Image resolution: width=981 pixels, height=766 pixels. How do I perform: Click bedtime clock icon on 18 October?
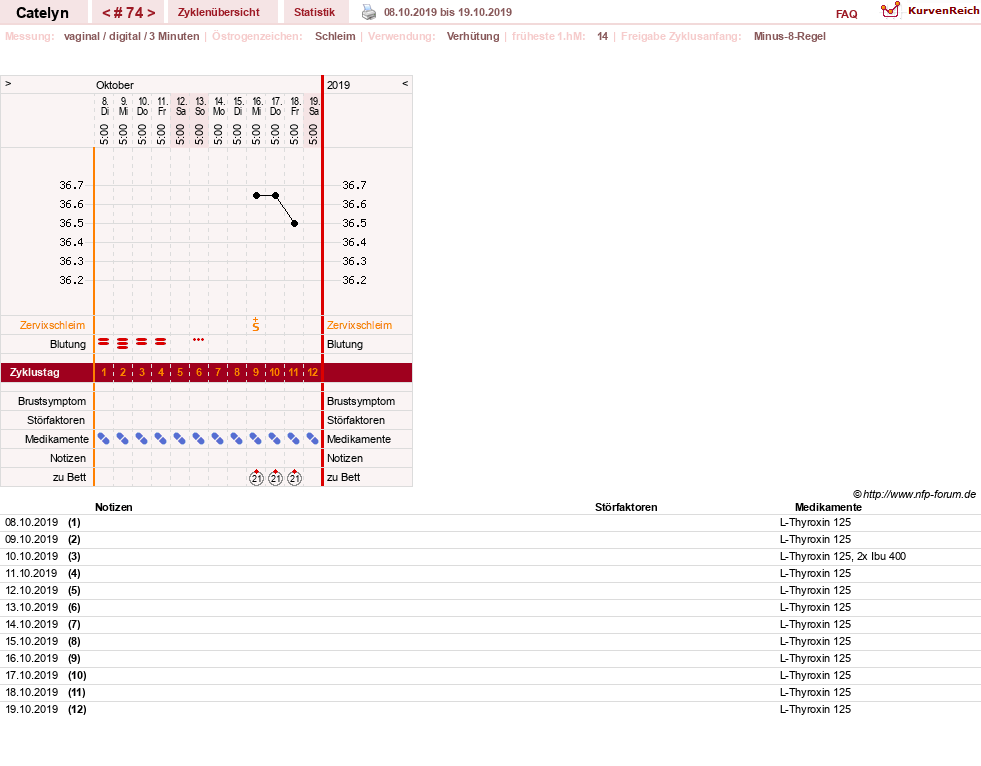294,477
